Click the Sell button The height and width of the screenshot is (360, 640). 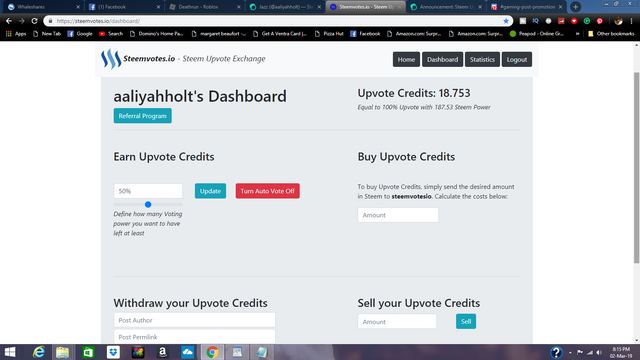(466, 322)
